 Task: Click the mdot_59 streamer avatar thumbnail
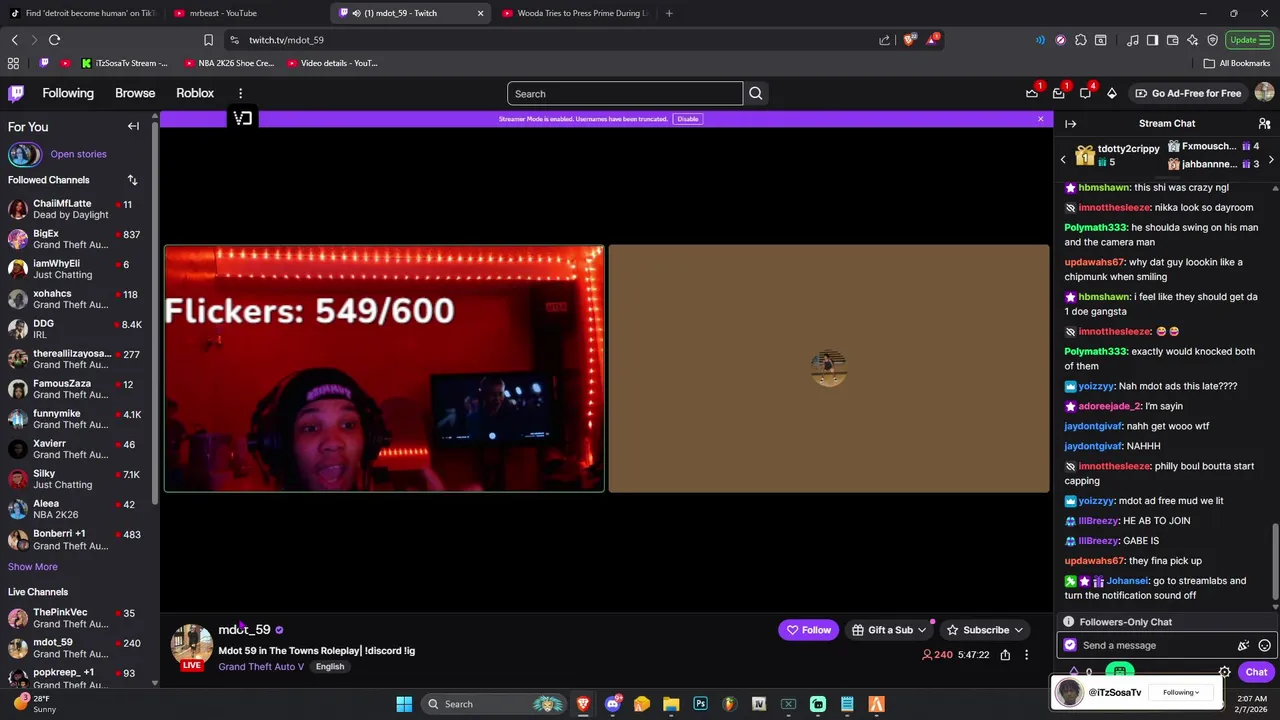pyautogui.click(x=192, y=646)
